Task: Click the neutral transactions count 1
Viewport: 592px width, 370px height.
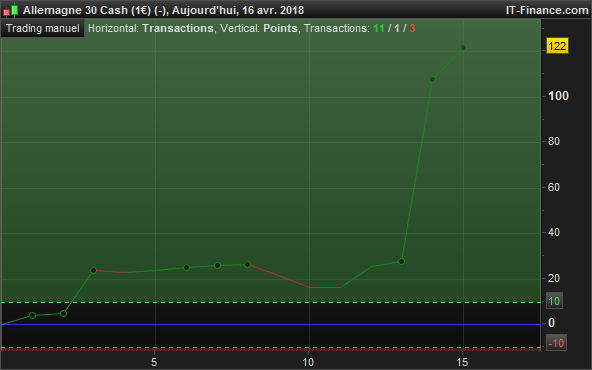Action: [397, 28]
